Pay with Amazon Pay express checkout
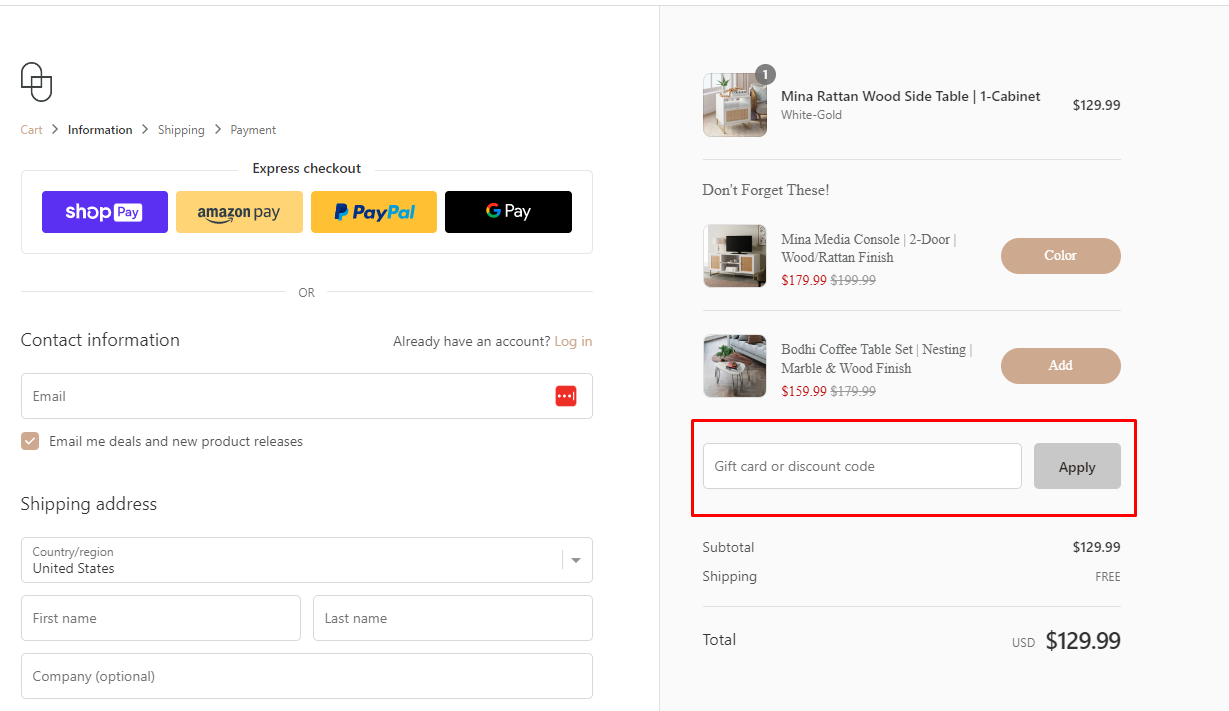Screen dimensions: 1229x711 click(239, 212)
